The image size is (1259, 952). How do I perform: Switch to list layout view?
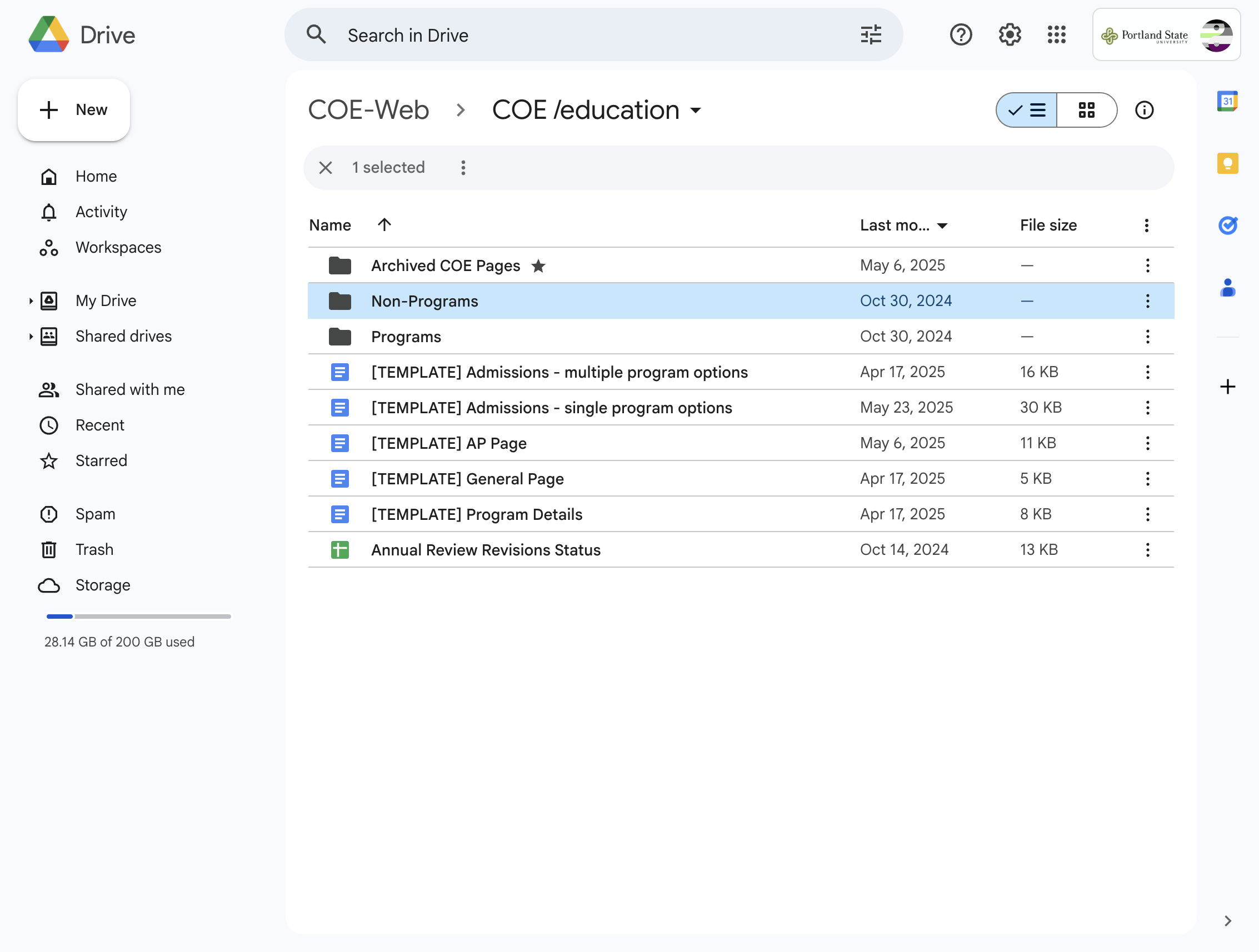tap(1026, 110)
